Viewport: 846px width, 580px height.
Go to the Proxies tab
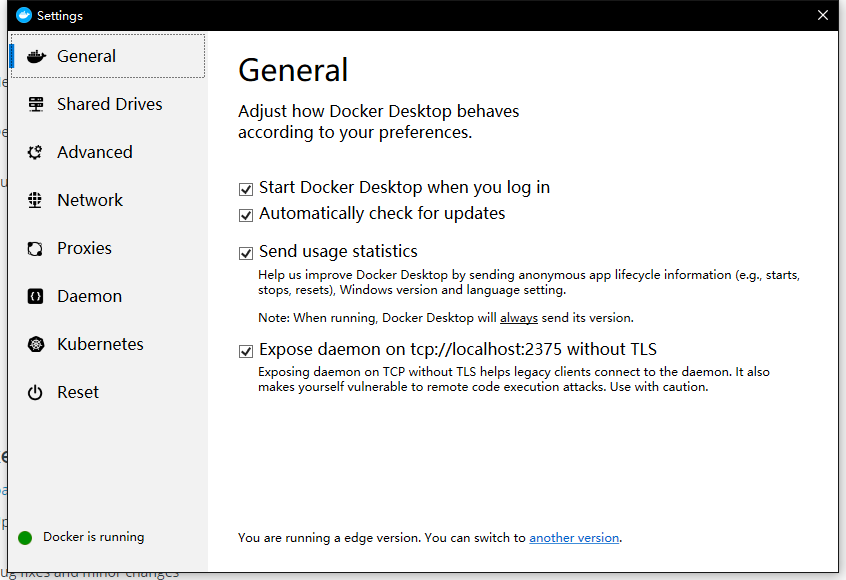(108, 248)
